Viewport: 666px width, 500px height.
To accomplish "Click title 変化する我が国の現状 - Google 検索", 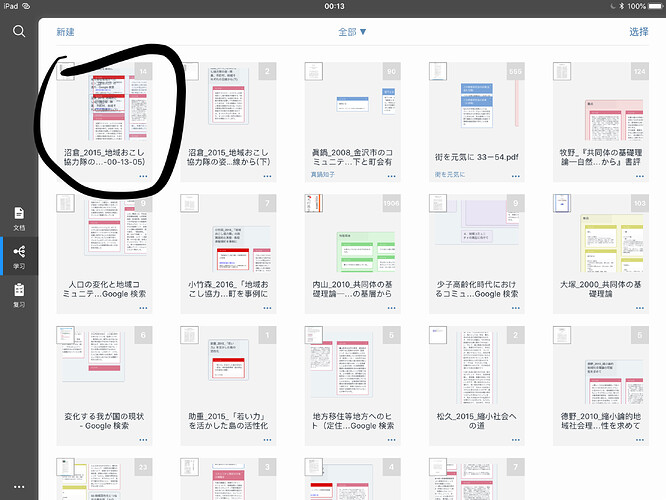I will [104, 421].
